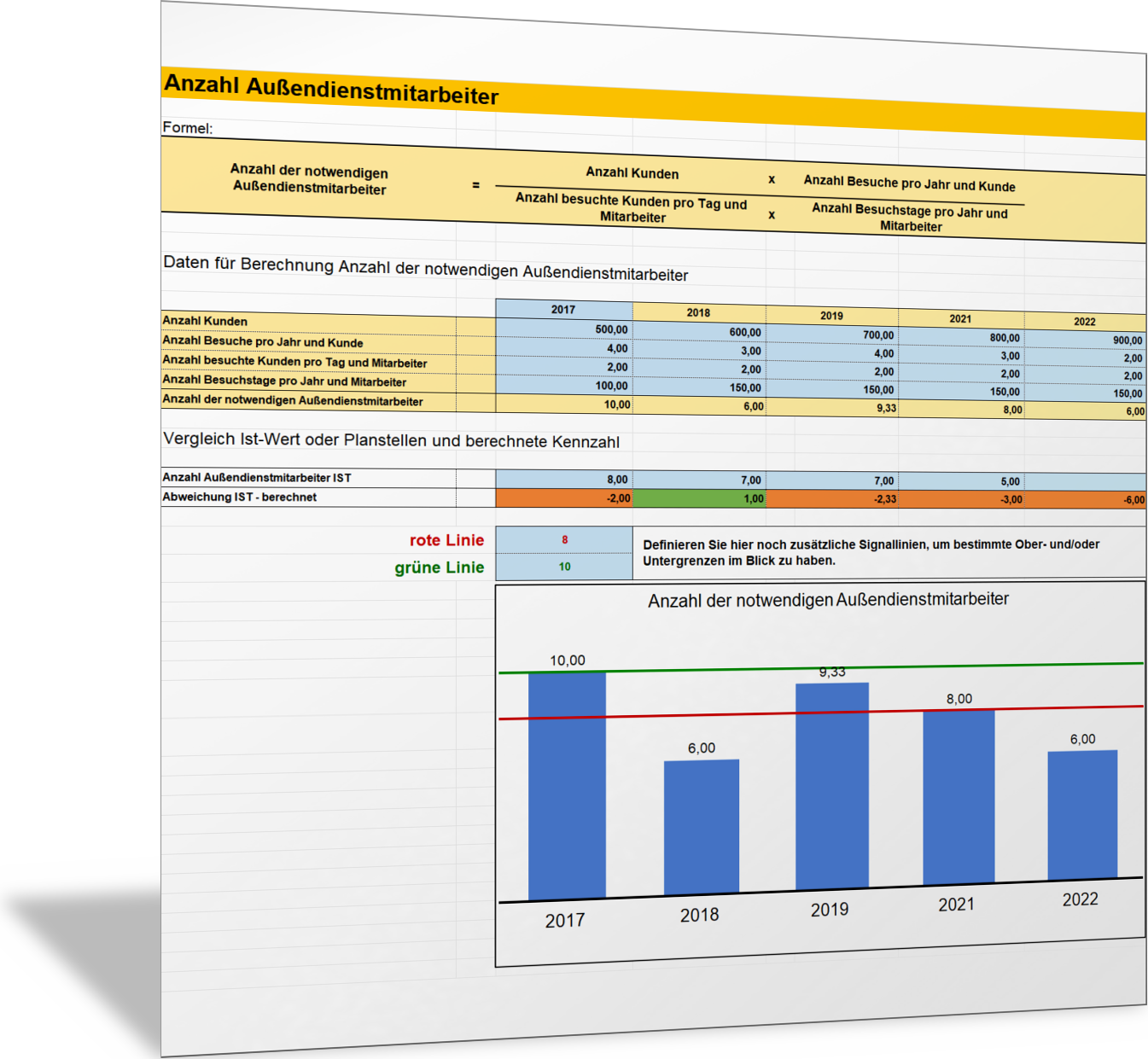Select the 2017 bar in the chart
The image size is (1148, 1059).
click(x=567, y=785)
